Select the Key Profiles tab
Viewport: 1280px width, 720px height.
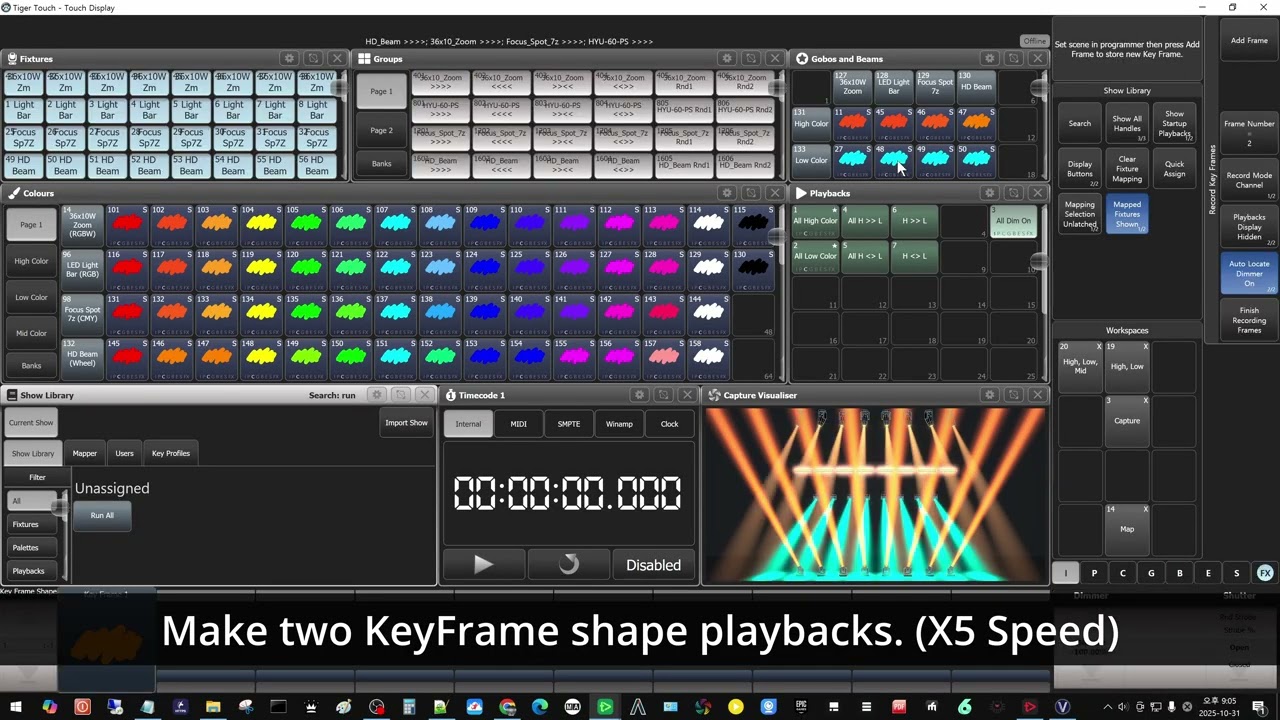(171, 453)
